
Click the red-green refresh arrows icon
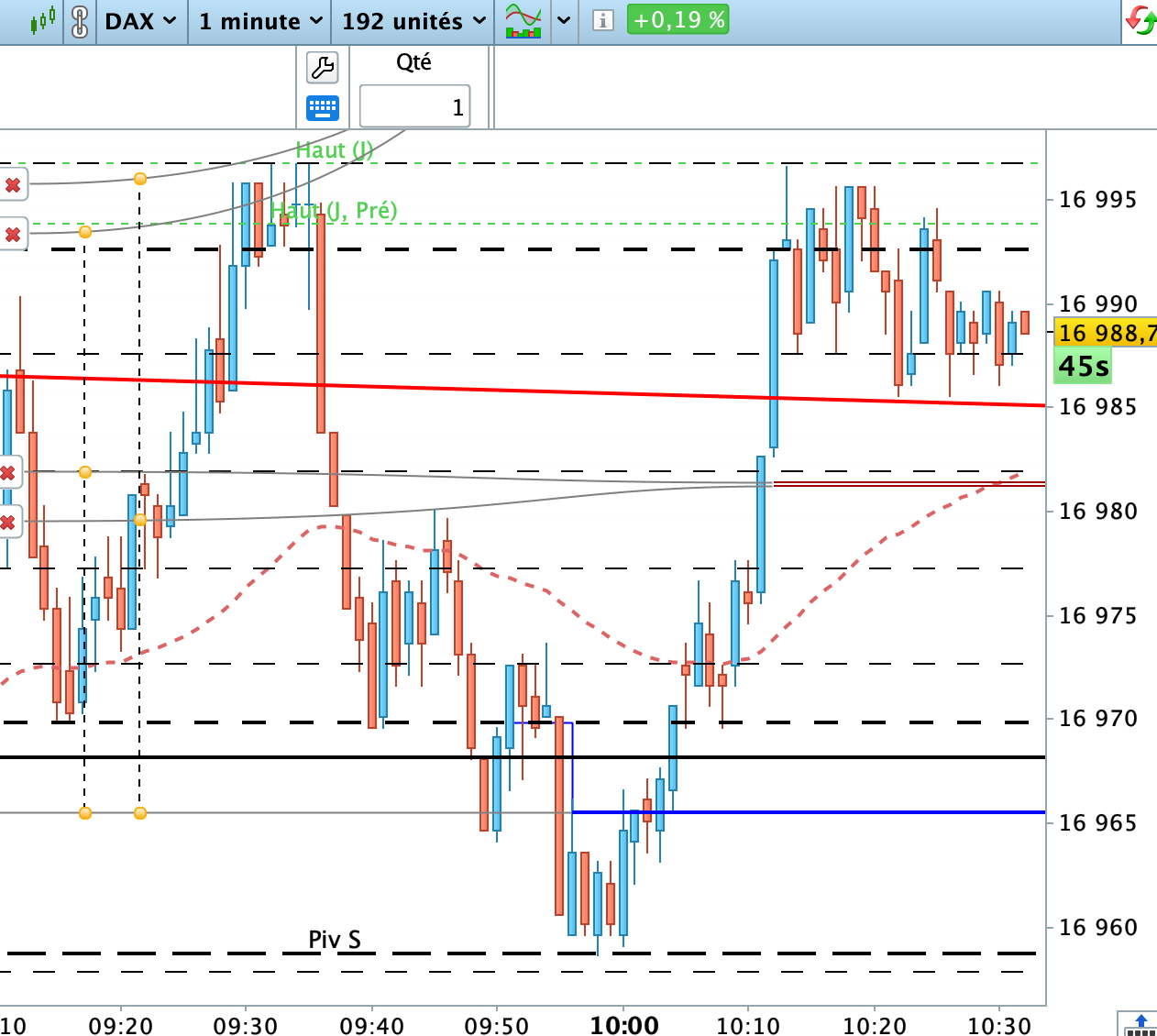click(x=1141, y=20)
